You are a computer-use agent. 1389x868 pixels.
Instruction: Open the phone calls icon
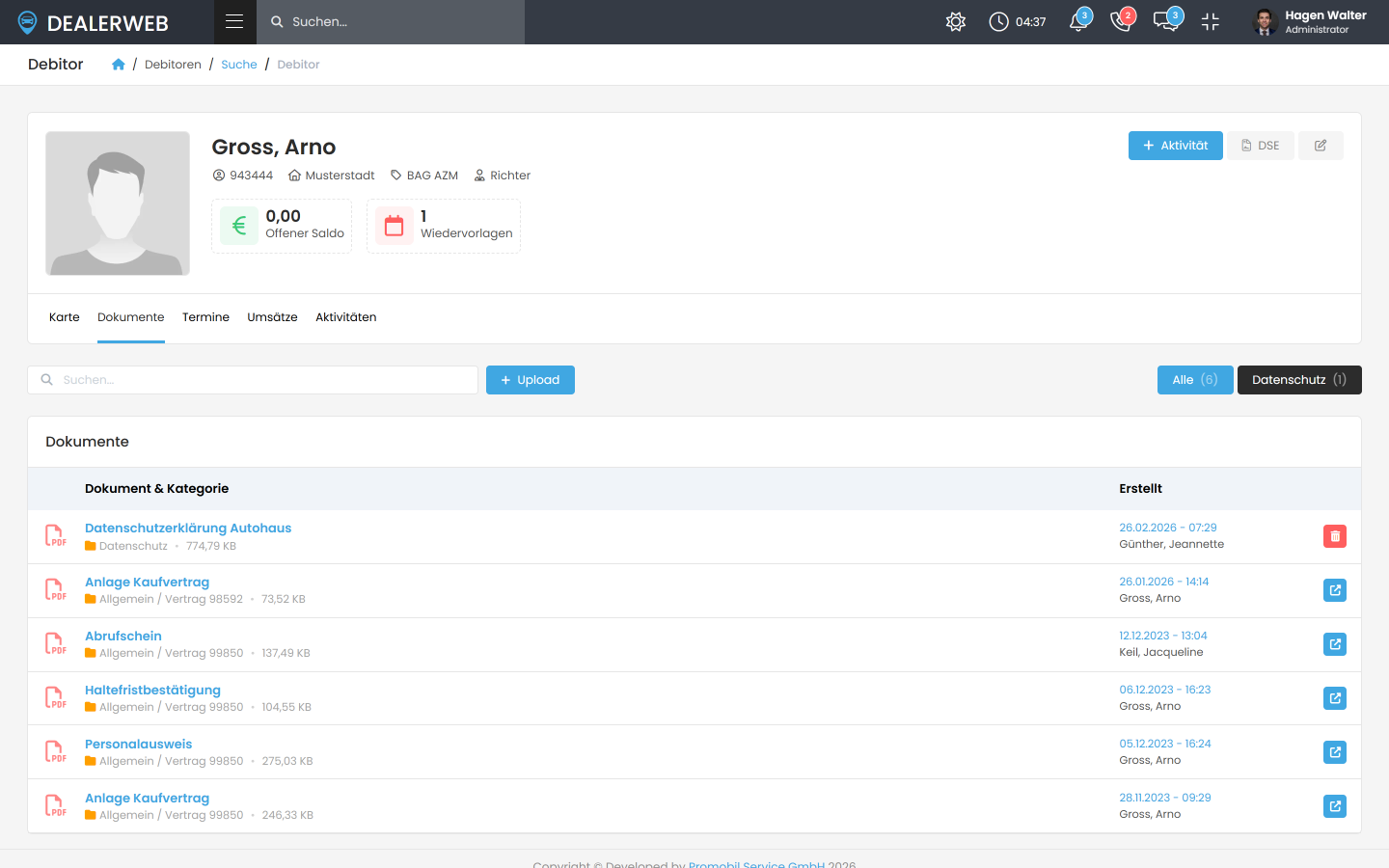point(1122,21)
